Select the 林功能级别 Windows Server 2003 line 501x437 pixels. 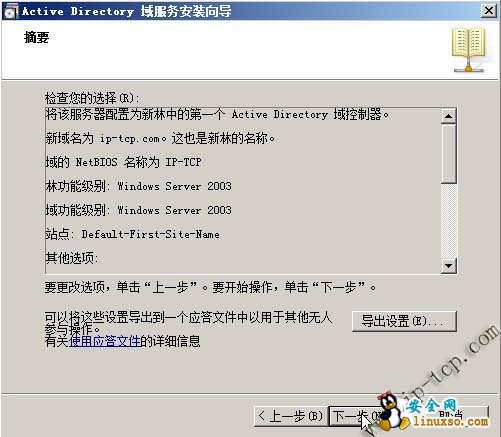point(138,186)
